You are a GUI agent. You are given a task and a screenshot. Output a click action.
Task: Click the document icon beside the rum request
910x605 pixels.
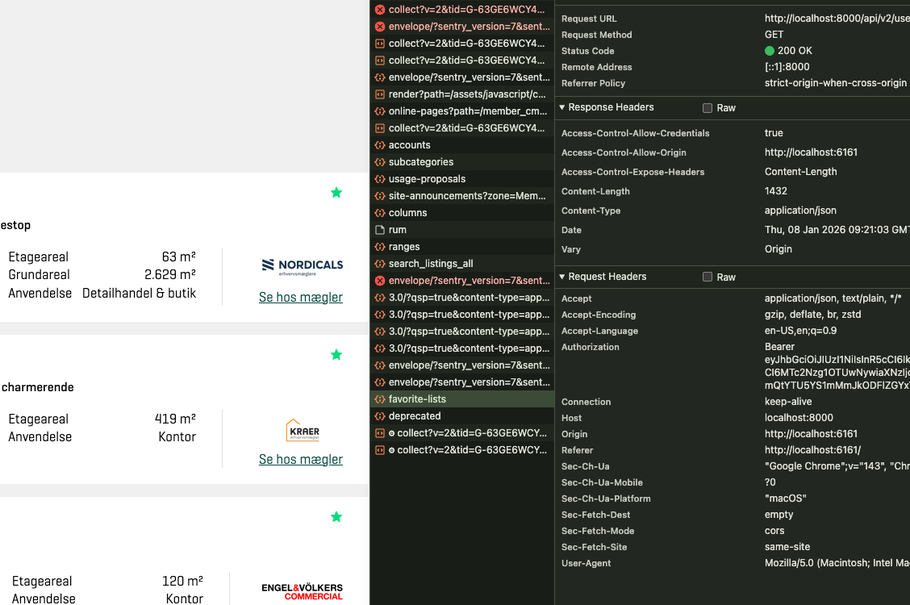[x=380, y=230]
